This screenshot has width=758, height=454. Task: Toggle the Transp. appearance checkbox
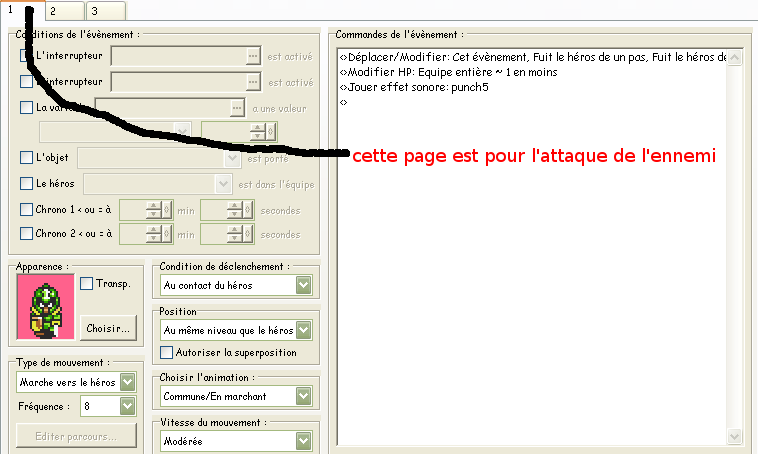[86, 283]
